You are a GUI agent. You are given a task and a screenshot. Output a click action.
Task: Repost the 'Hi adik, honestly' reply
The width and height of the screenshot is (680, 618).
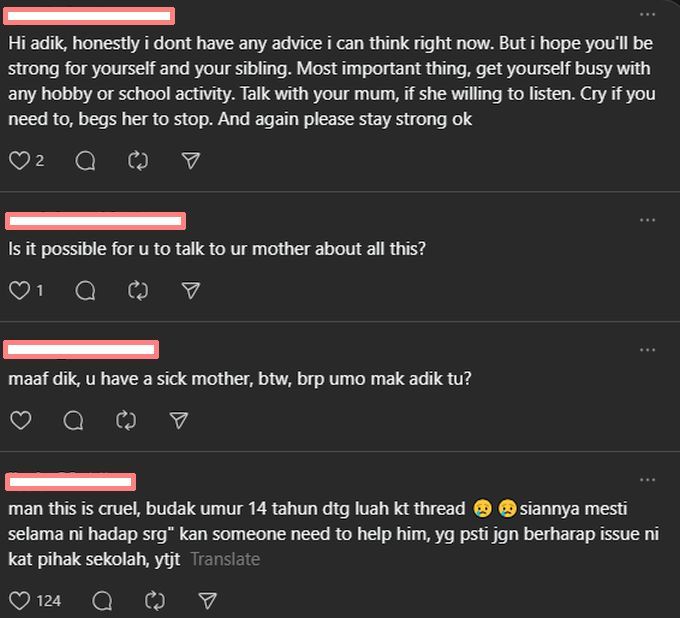138,160
